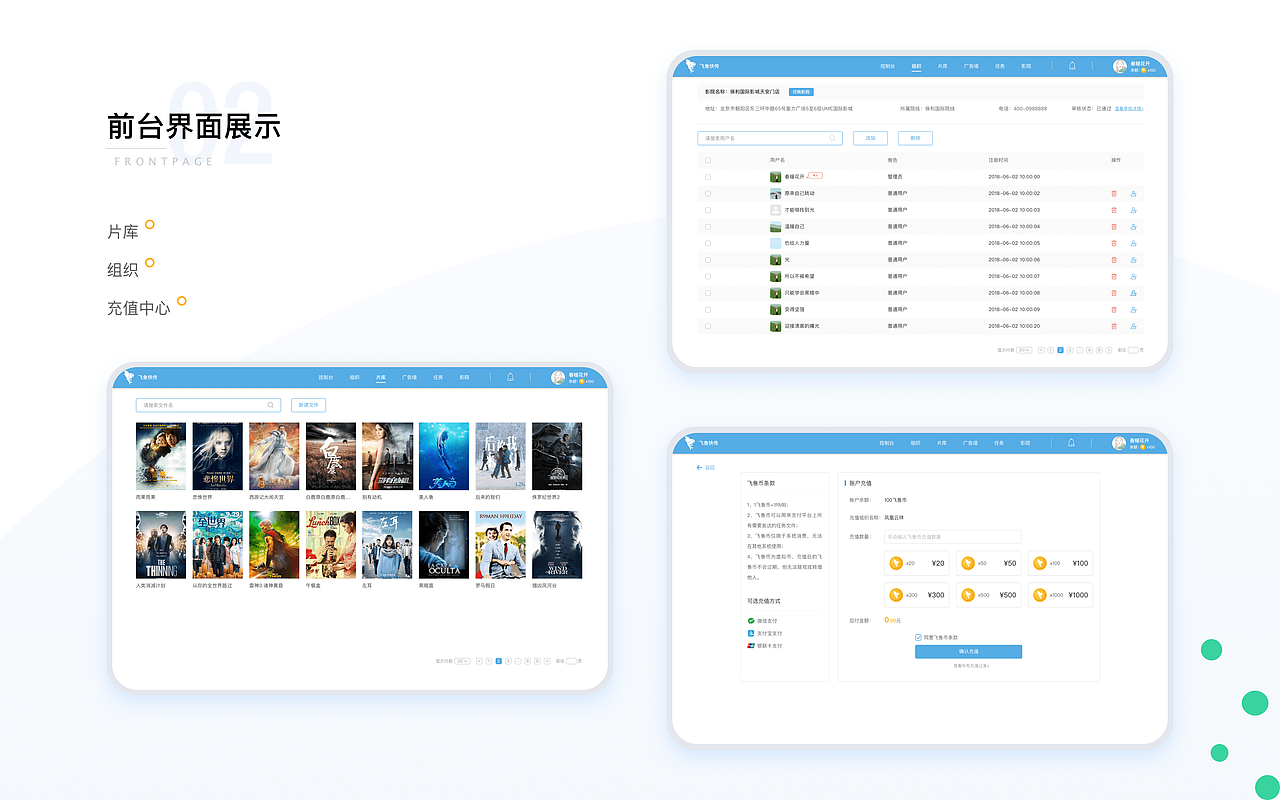Tick checkbox for the administrator row 10:00:00
The height and width of the screenshot is (800, 1280).
(x=708, y=177)
